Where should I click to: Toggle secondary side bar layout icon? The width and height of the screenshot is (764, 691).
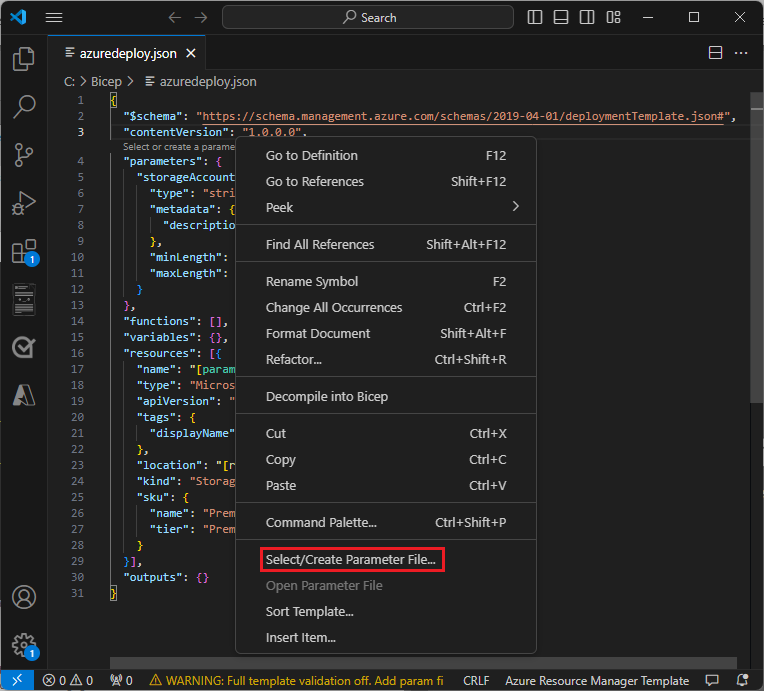(587, 18)
